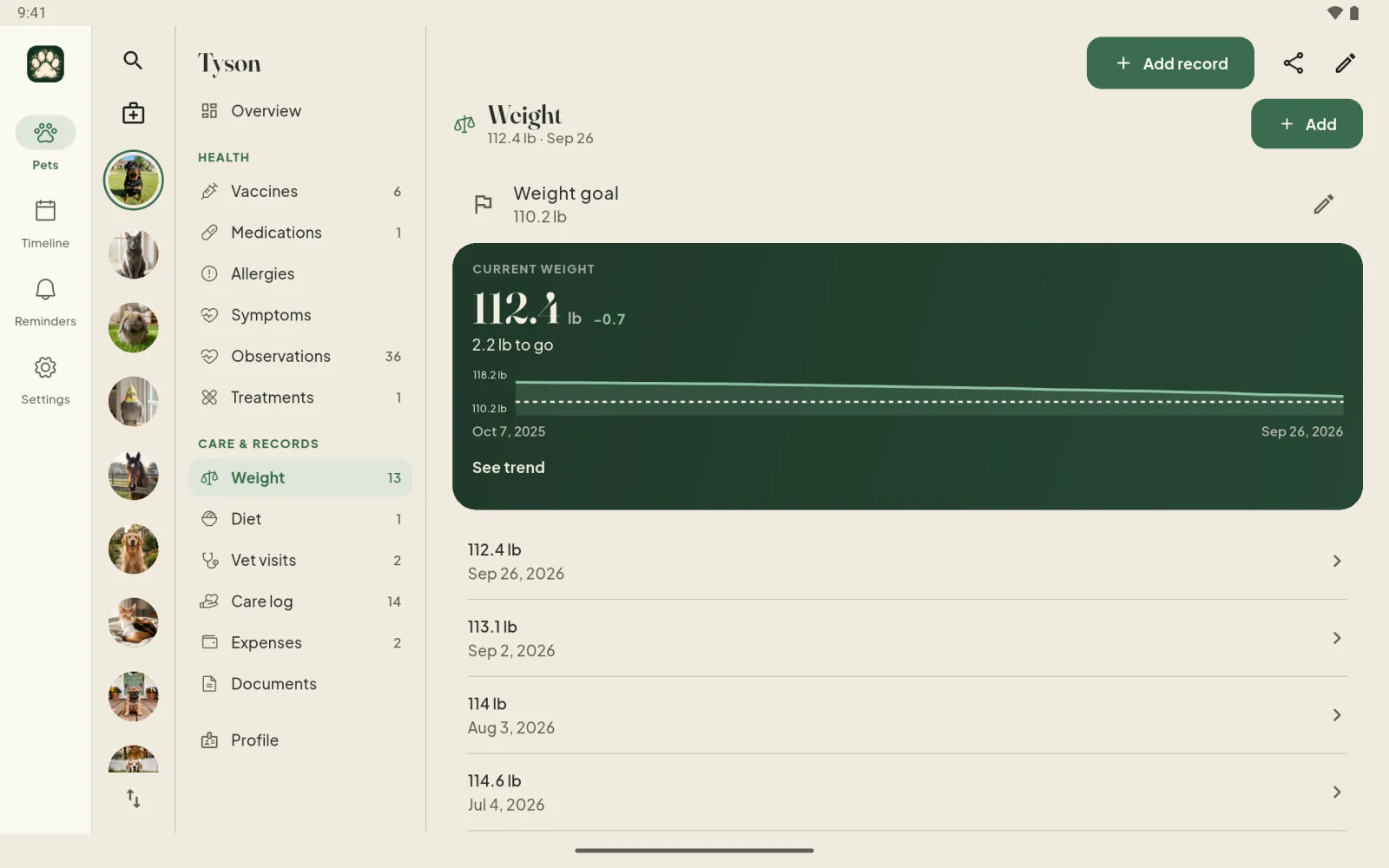1389x868 pixels.
Task: Open Allergies section
Action: click(300, 273)
